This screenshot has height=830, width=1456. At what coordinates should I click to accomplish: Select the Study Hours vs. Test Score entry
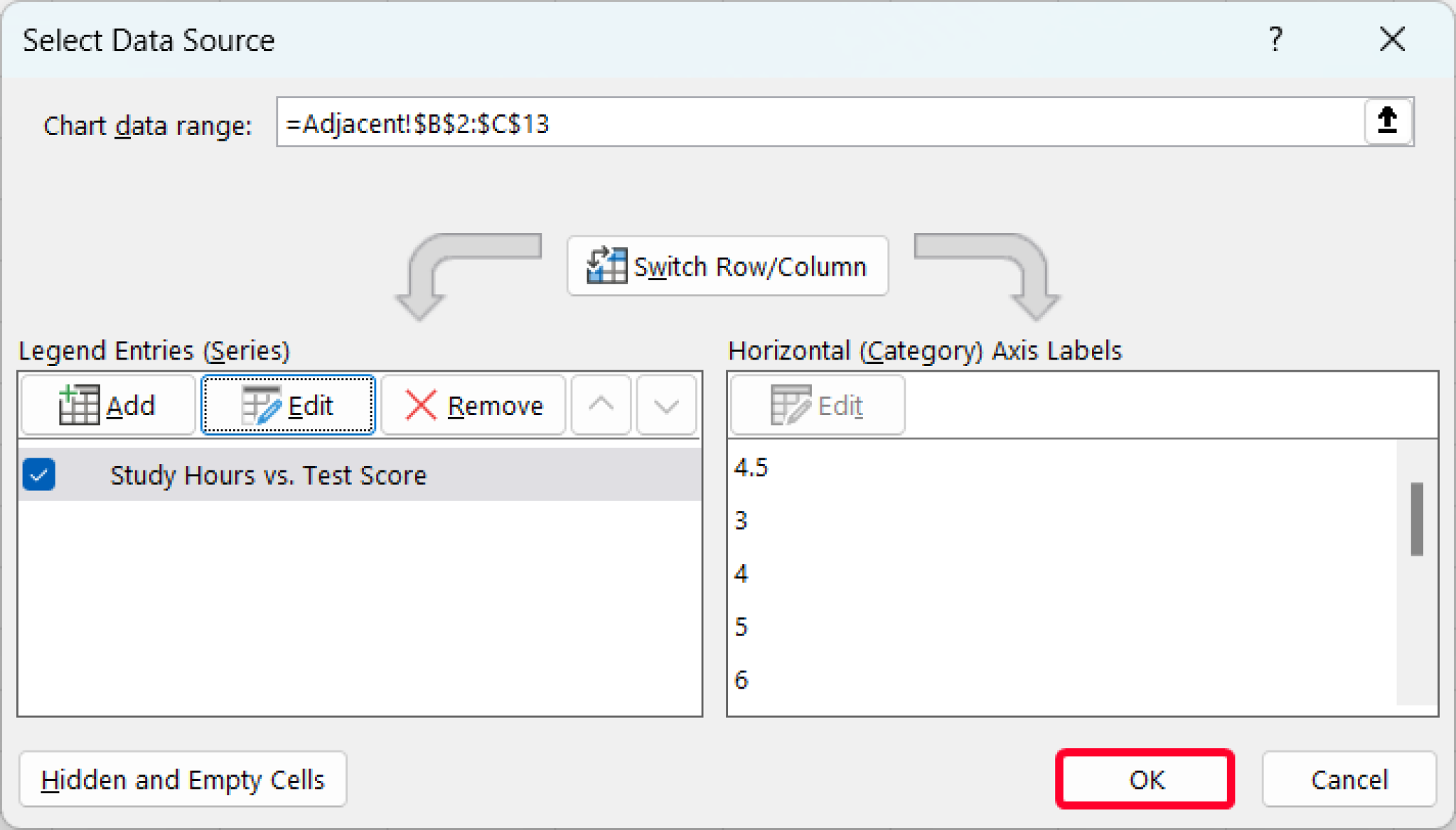pyautogui.click(x=269, y=475)
